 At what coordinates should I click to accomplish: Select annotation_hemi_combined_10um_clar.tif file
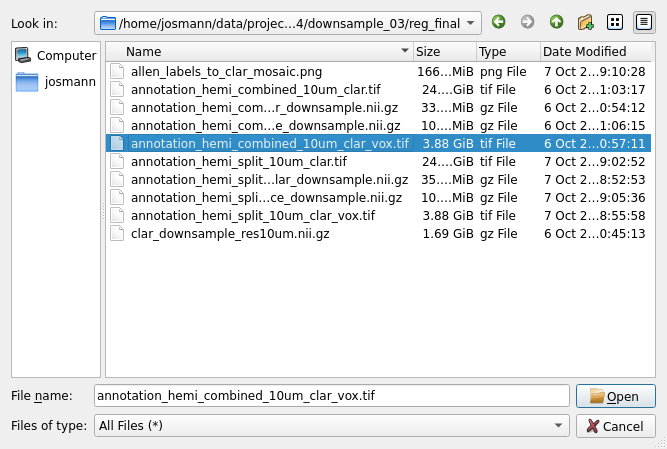(x=378, y=90)
